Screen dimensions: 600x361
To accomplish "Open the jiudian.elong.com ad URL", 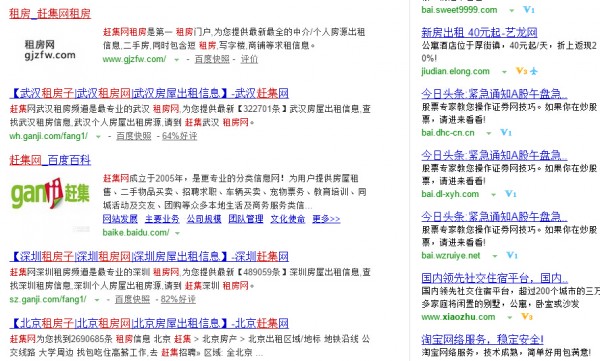I will [455, 71].
